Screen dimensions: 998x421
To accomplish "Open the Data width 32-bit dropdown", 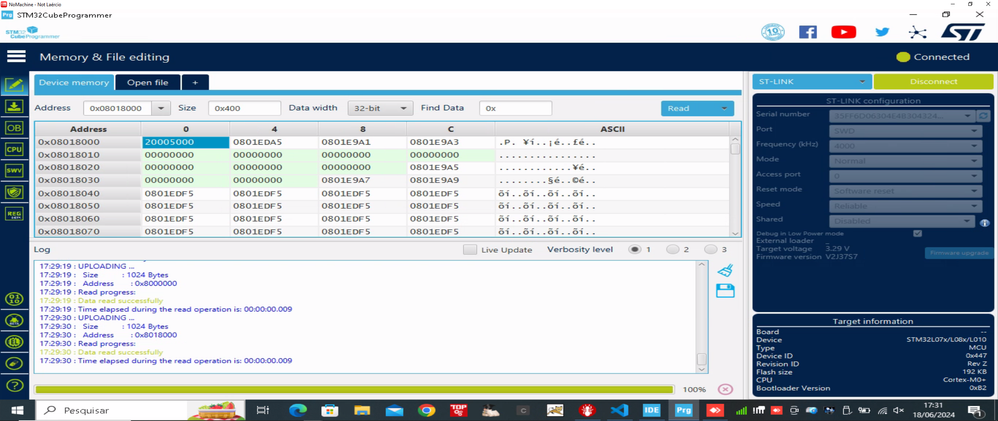I will (380, 108).
